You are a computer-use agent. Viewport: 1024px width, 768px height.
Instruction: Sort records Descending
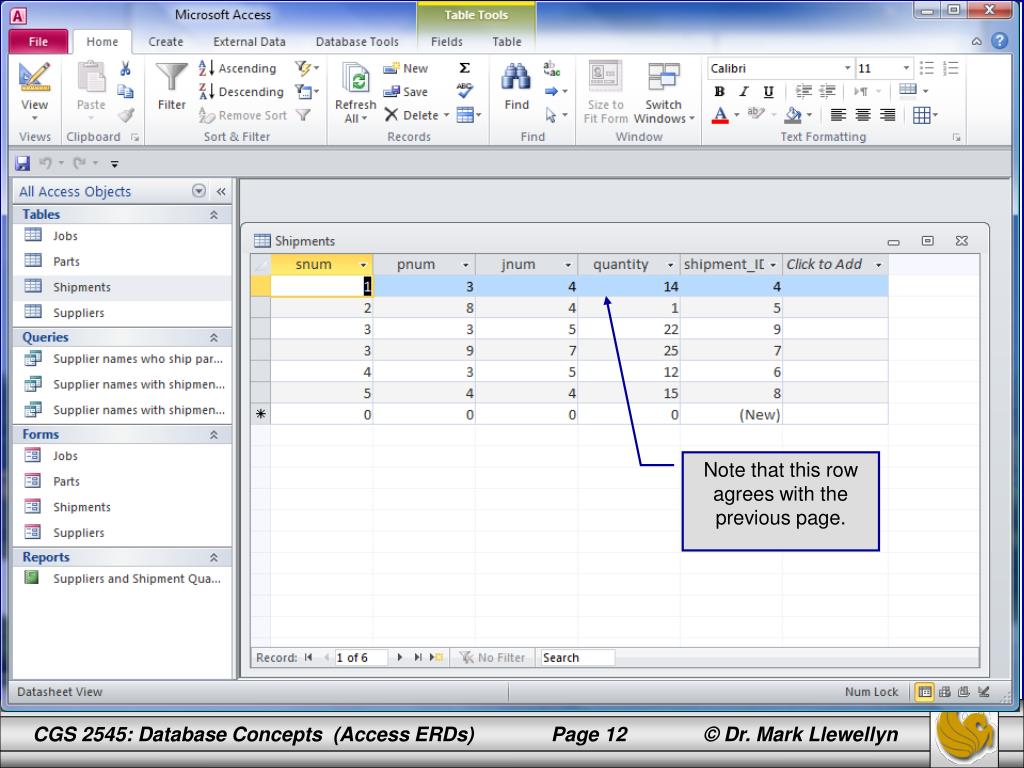tap(241, 91)
